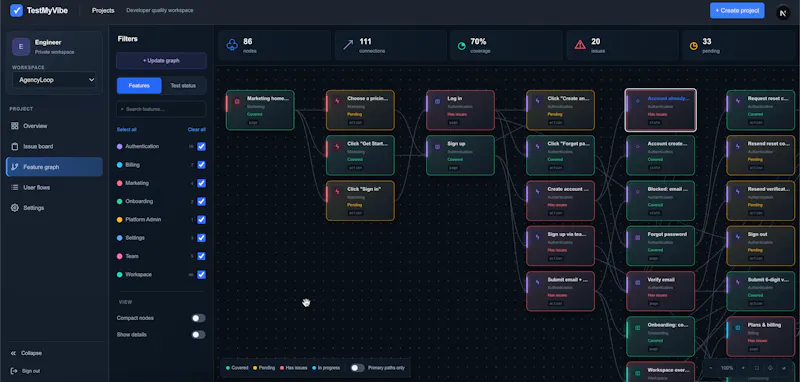Click the bolt icon on Choose a pricing node

[x=337, y=101]
